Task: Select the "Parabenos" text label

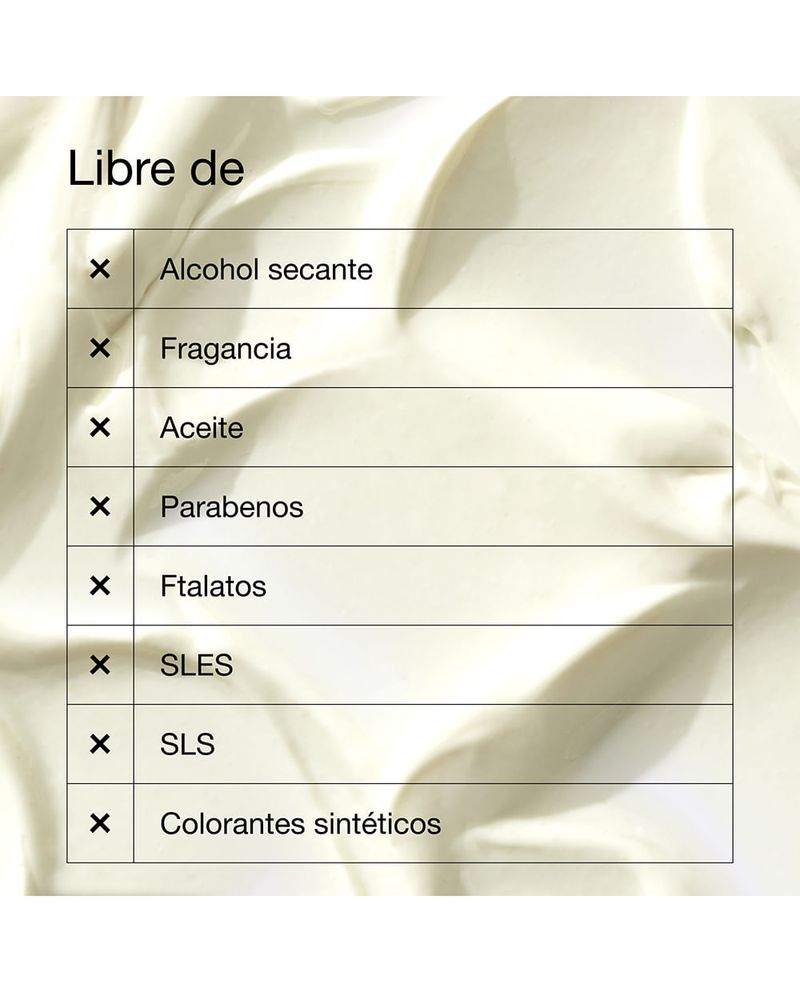Action: (231, 507)
